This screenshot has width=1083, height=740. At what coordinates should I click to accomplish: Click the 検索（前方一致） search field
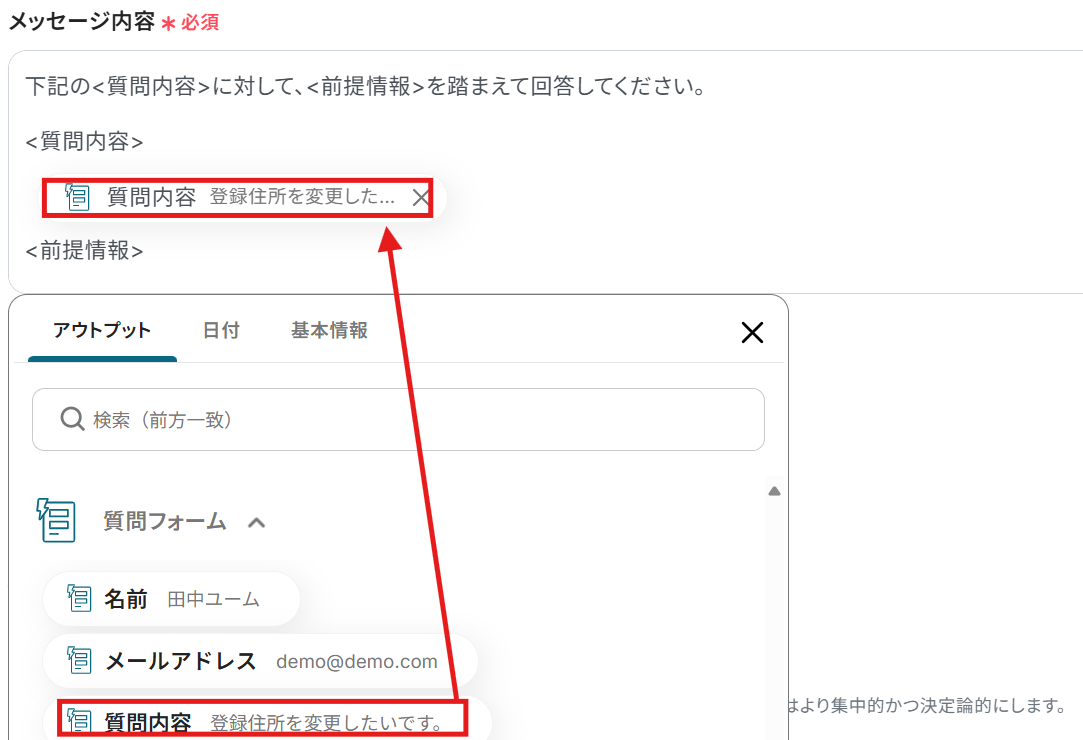pos(398,419)
